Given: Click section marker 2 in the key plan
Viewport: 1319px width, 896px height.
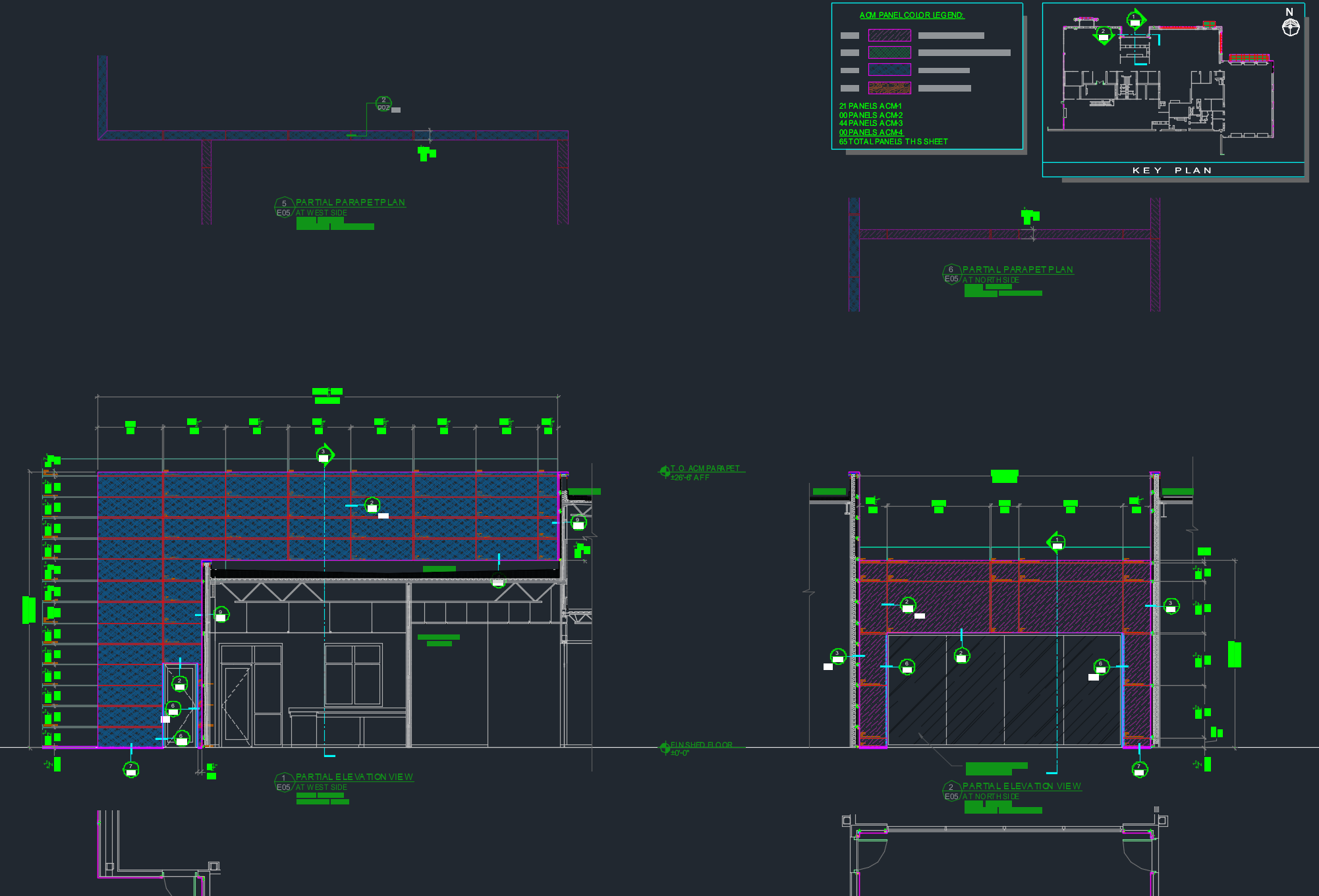Looking at the screenshot, I should (1104, 34).
